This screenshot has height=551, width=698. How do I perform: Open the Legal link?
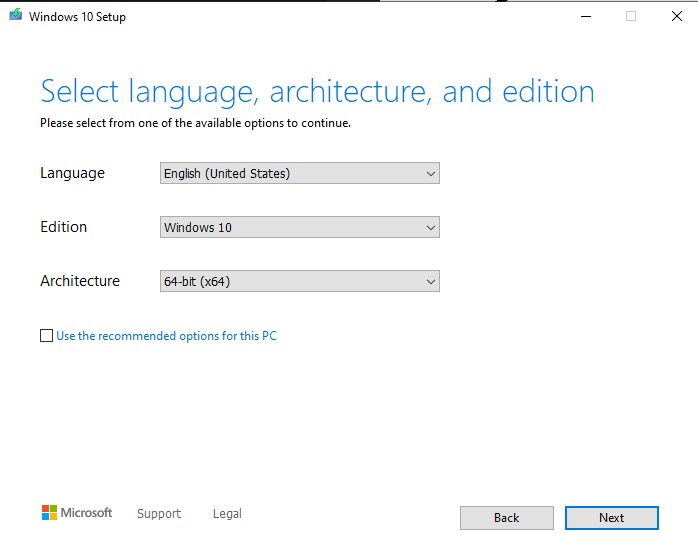click(x=227, y=514)
